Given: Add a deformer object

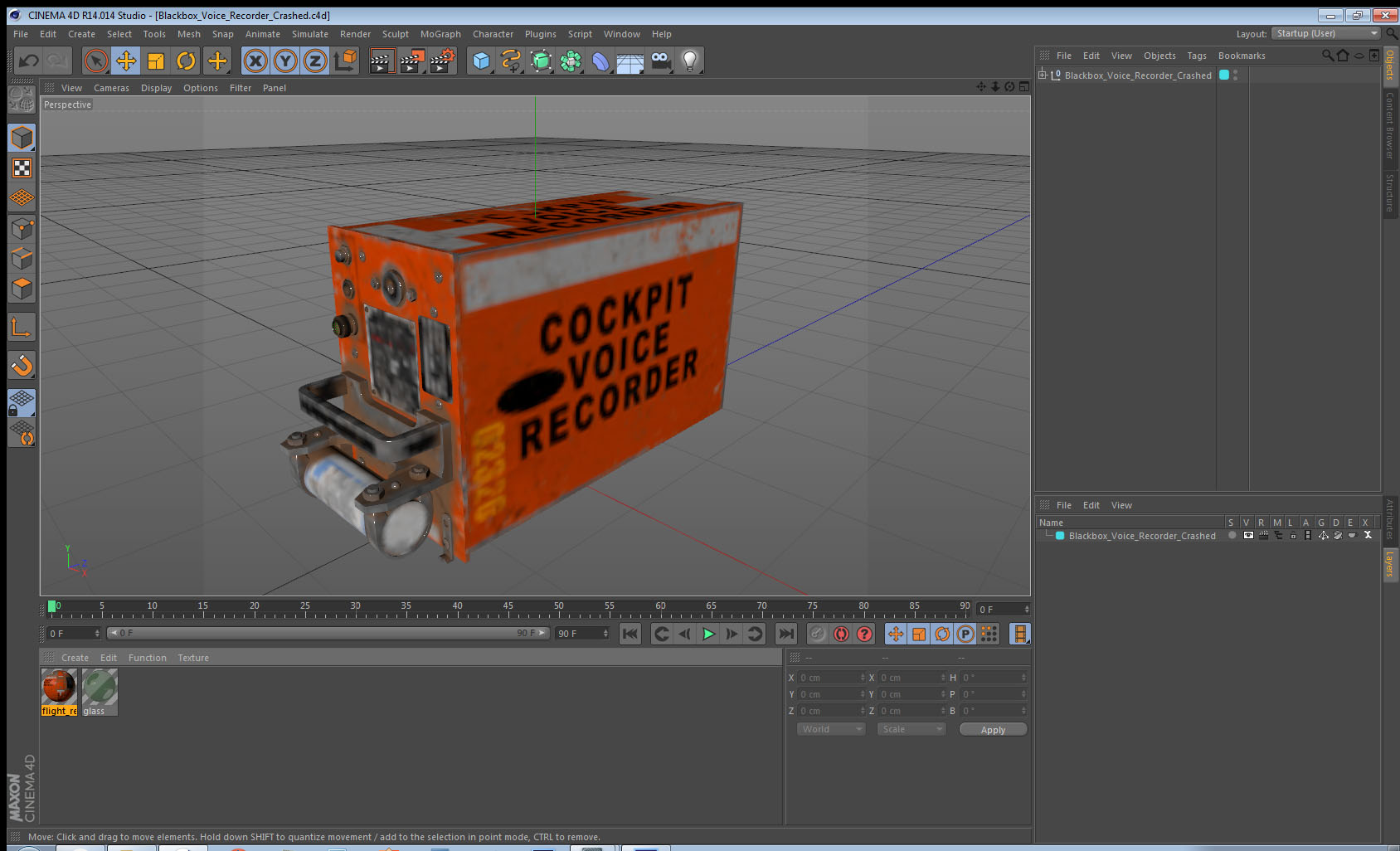Looking at the screenshot, I should 600,61.
